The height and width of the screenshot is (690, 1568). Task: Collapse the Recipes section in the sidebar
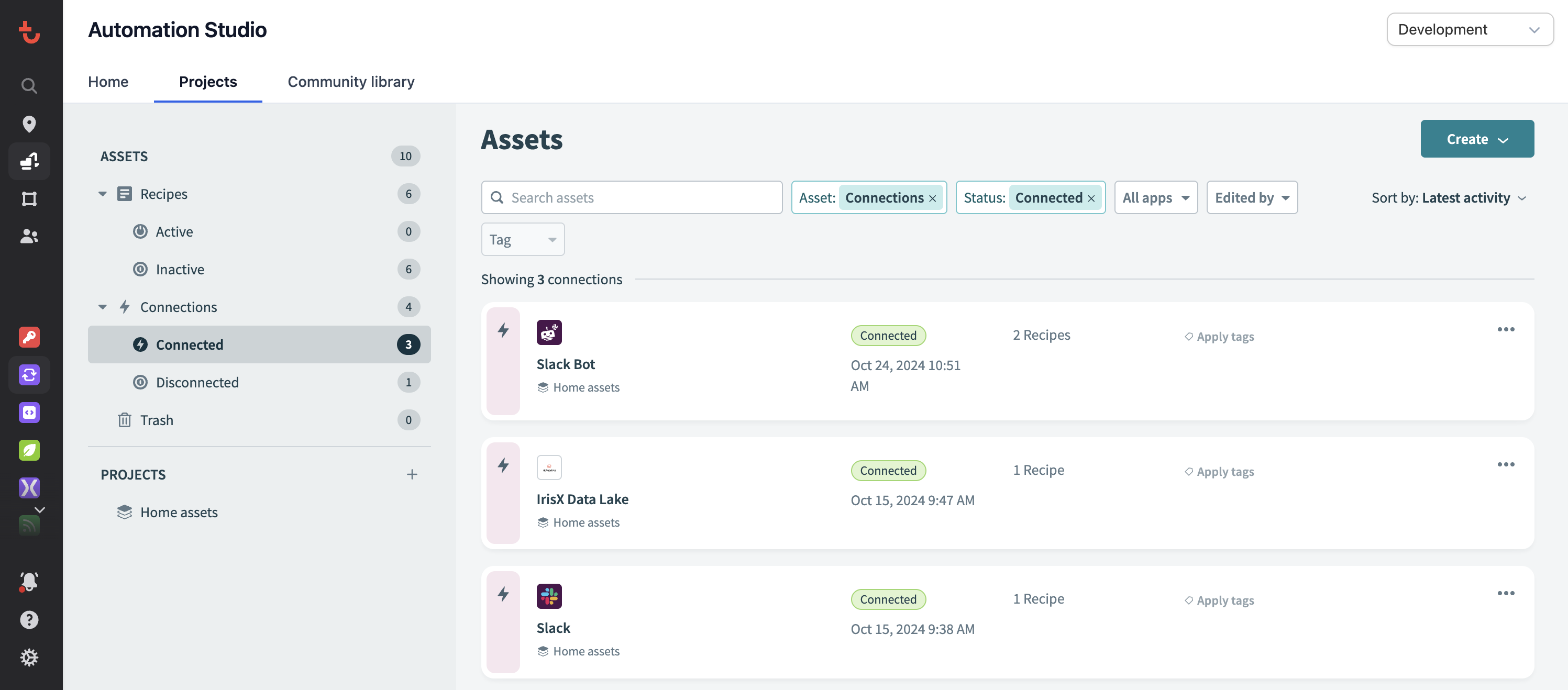pyautogui.click(x=102, y=194)
